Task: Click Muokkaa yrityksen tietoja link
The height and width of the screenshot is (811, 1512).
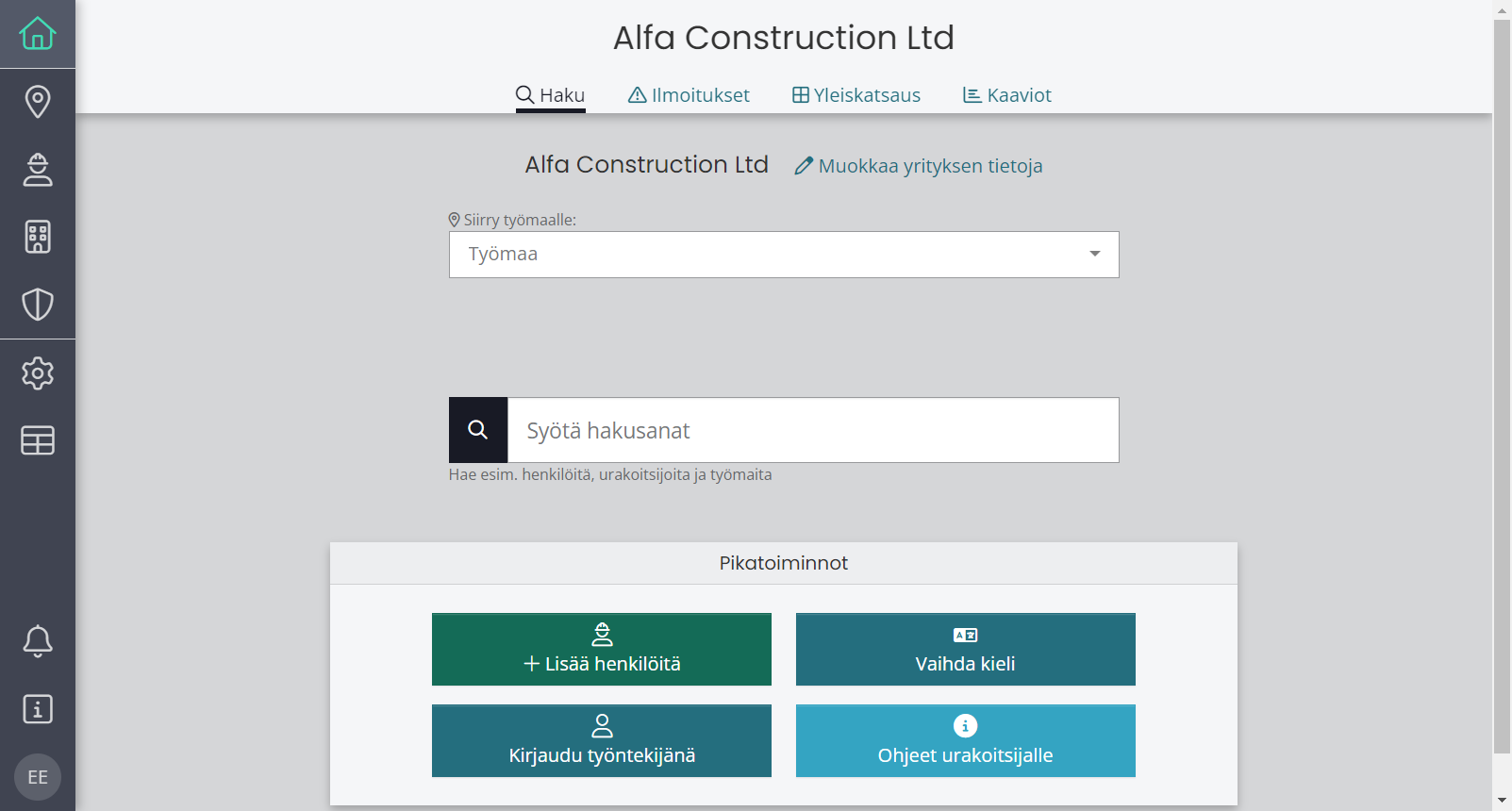Action: pyautogui.click(x=919, y=166)
